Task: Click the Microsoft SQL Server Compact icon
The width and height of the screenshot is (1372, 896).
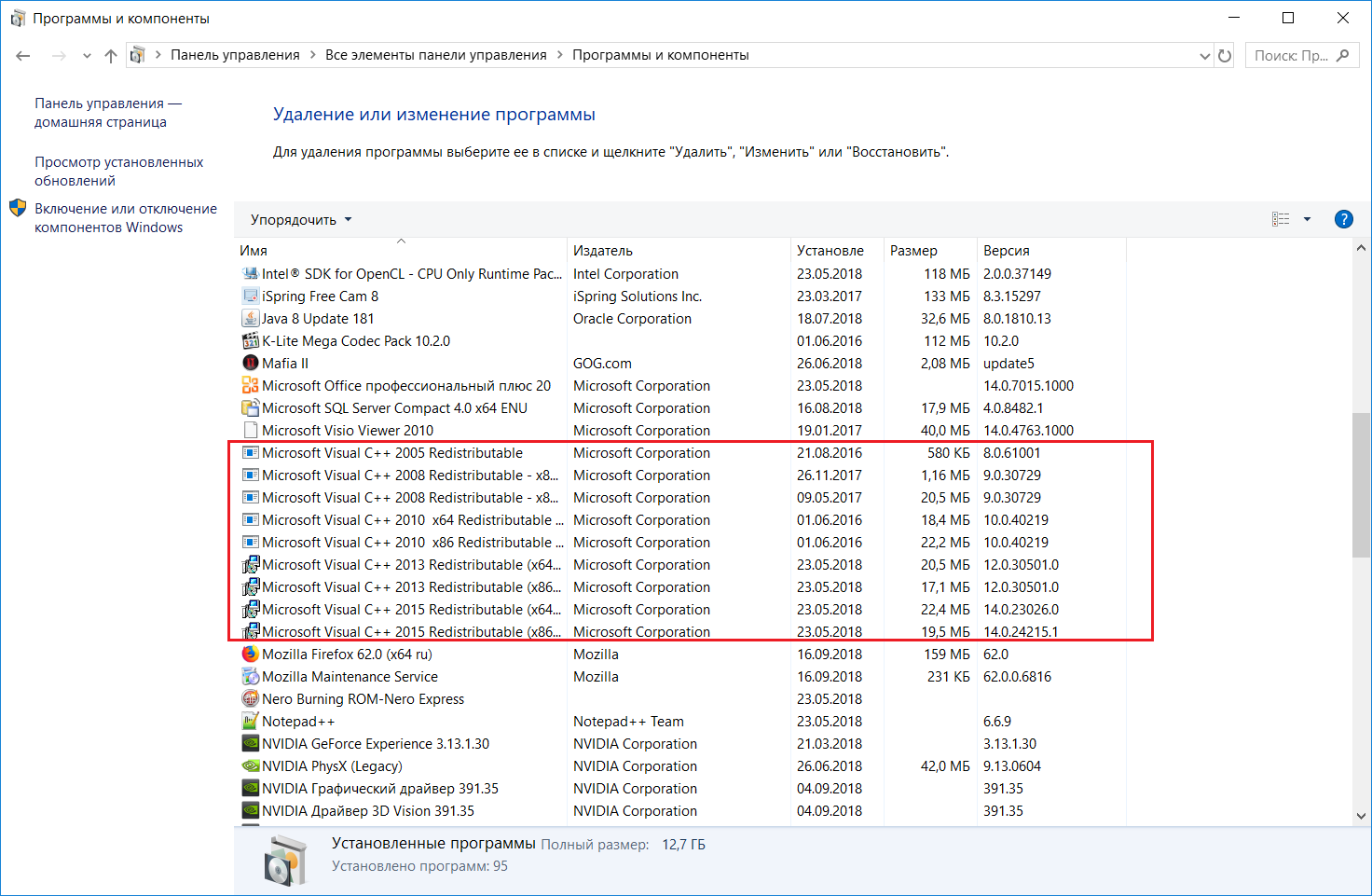Action: (x=250, y=408)
